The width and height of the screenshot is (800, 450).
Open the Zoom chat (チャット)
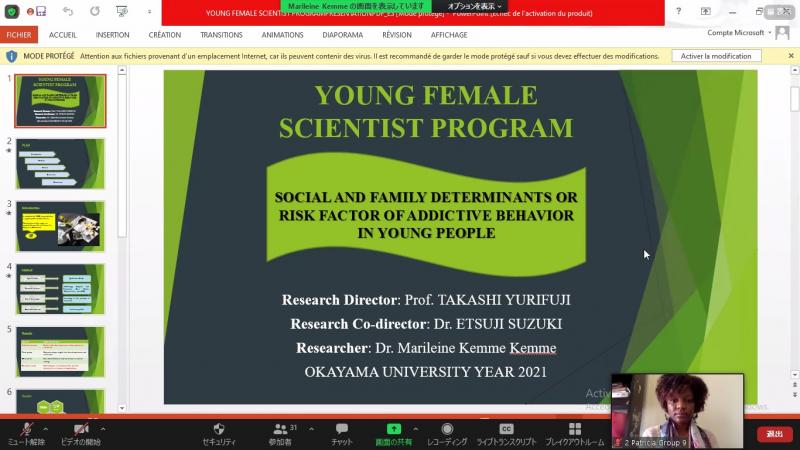[x=342, y=434]
